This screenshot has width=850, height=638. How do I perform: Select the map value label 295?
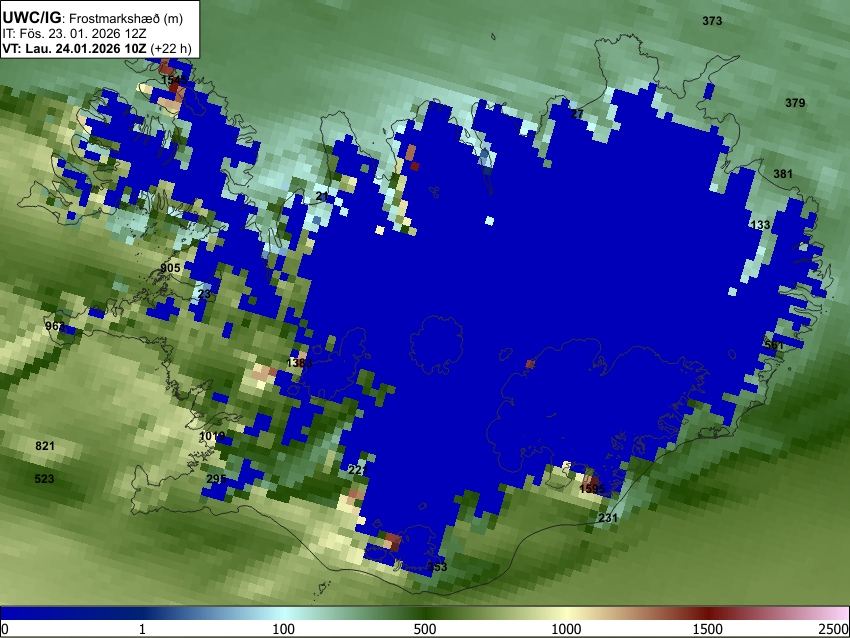(216, 479)
